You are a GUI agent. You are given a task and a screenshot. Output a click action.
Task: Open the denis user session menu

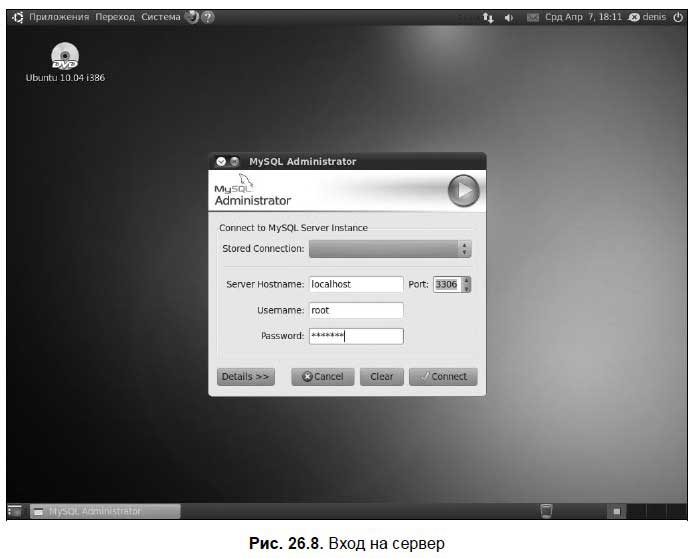coord(647,17)
